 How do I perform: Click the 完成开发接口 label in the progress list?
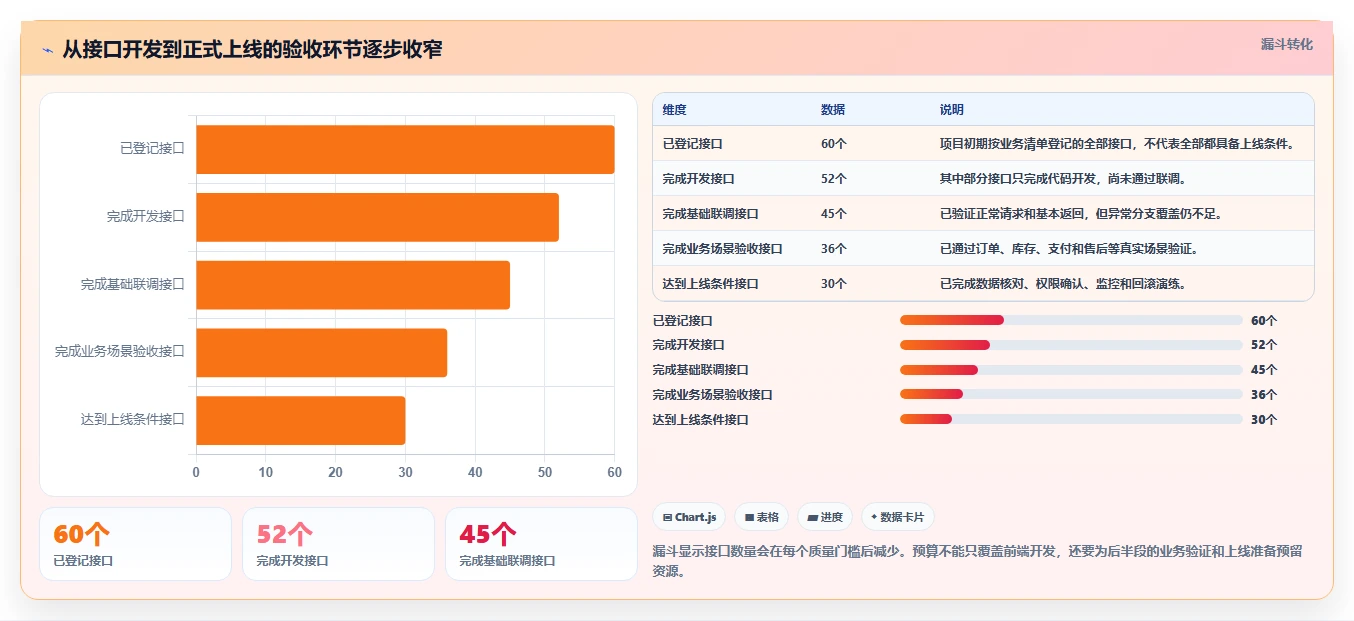pyautogui.click(x=689, y=345)
